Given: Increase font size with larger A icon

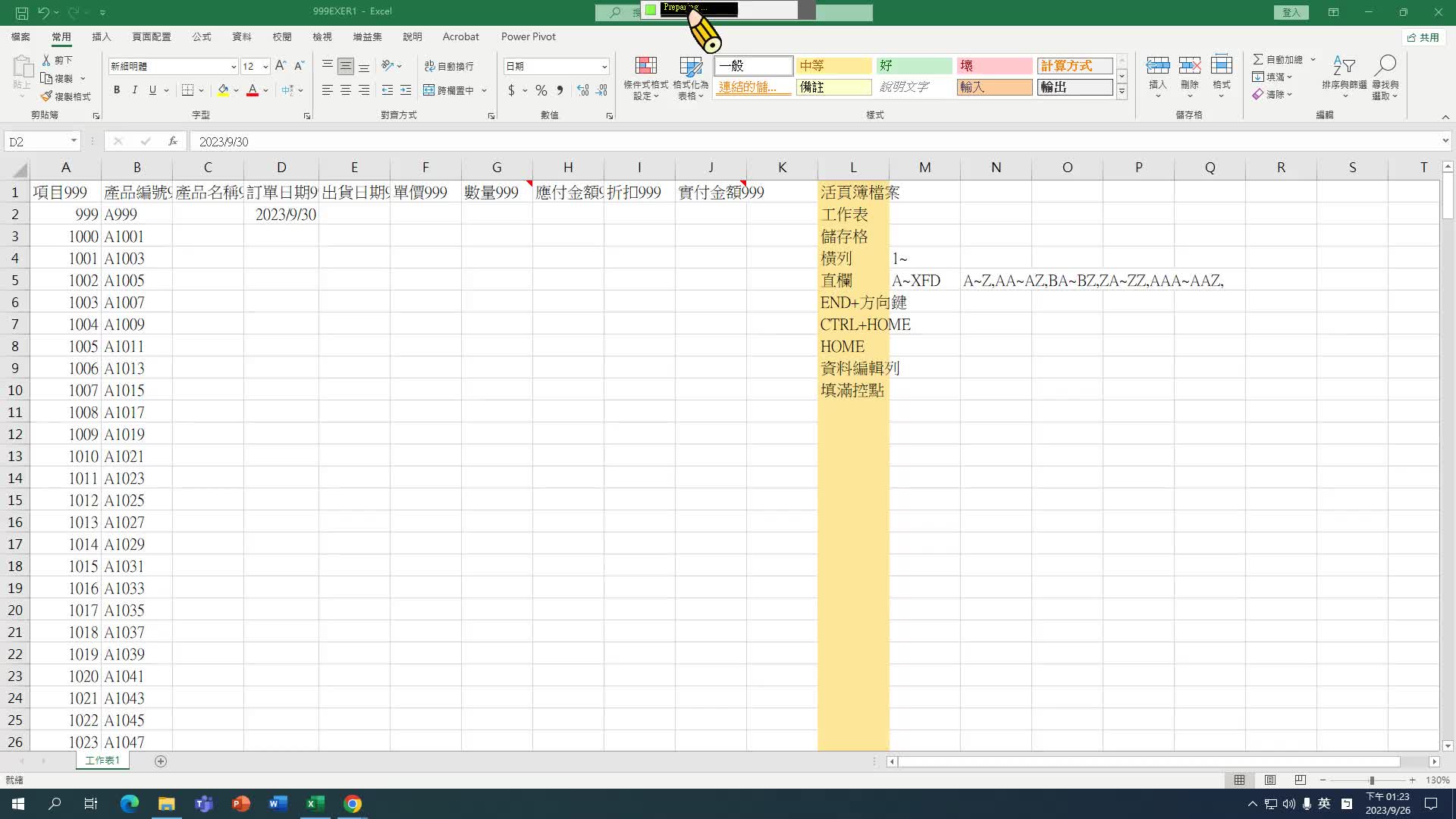Looking at the screenshot, I should point(281,66).
